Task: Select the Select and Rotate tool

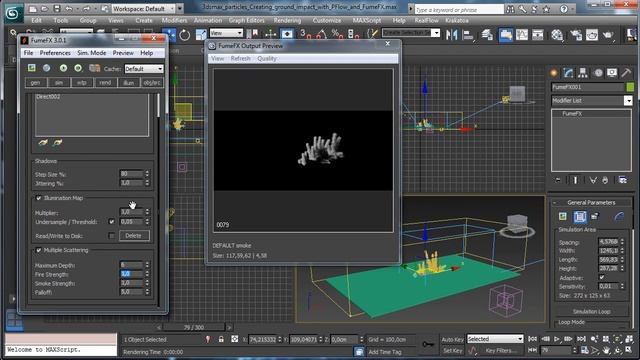Action: (x=185, y=35)
